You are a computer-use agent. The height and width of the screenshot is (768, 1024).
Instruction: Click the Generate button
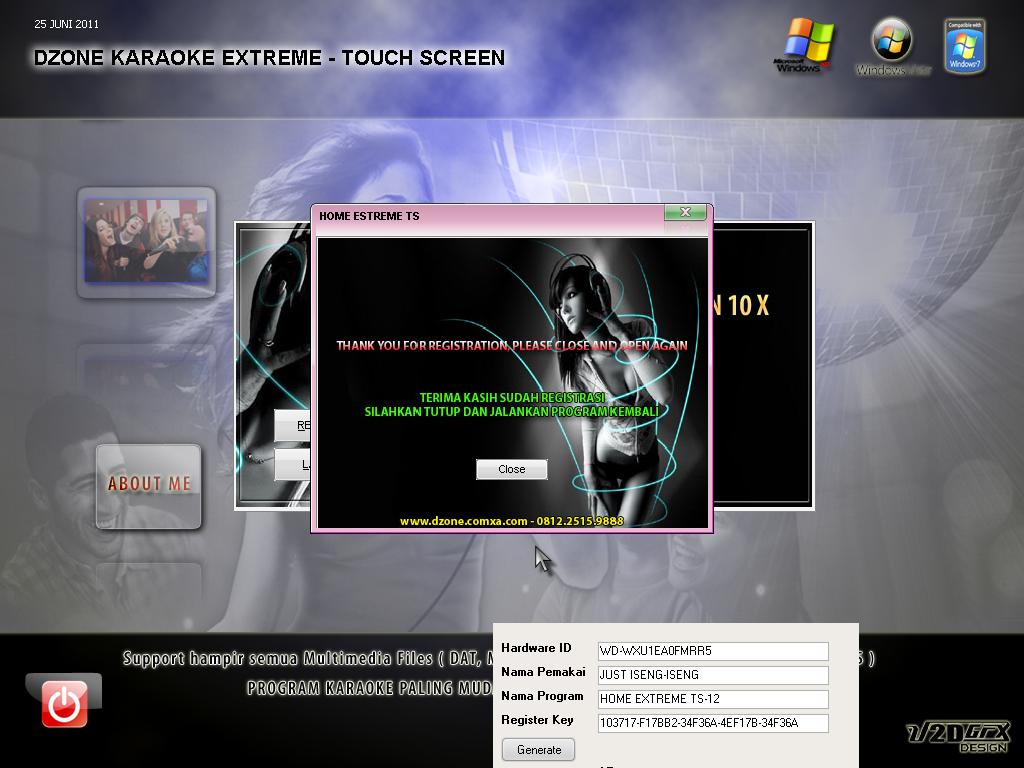click(538, 749)
